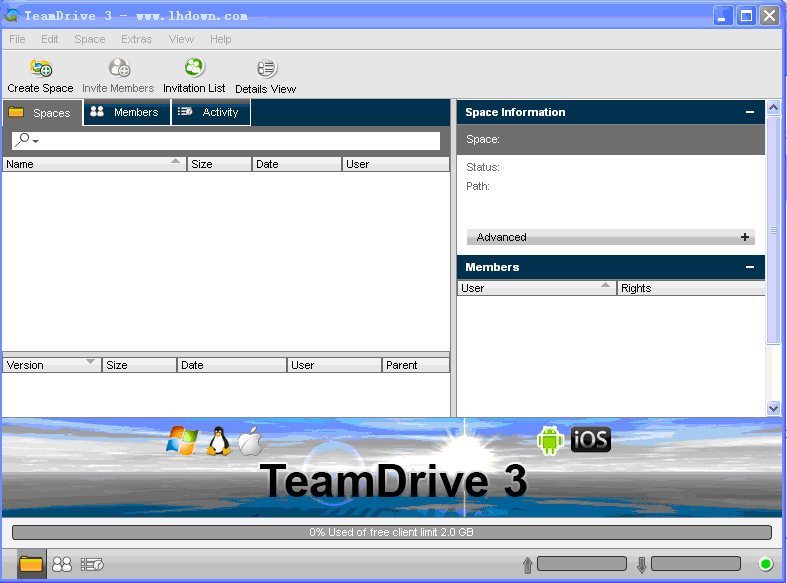The width and height of the screenshot is (787, 583).
Task: Click the Apple logo in banner
Action: (x=250, y=441)
